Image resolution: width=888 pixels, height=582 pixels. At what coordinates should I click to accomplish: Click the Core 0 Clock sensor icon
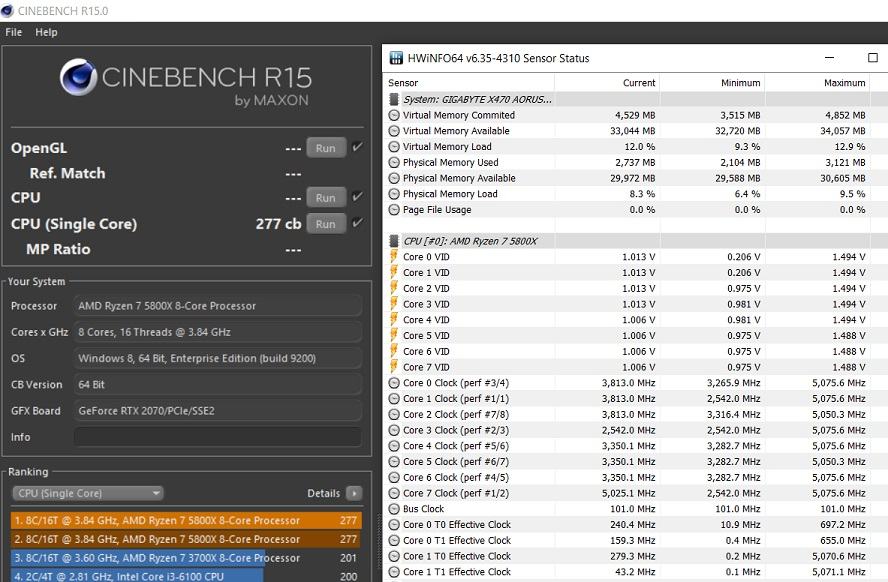tap(394, 383)
